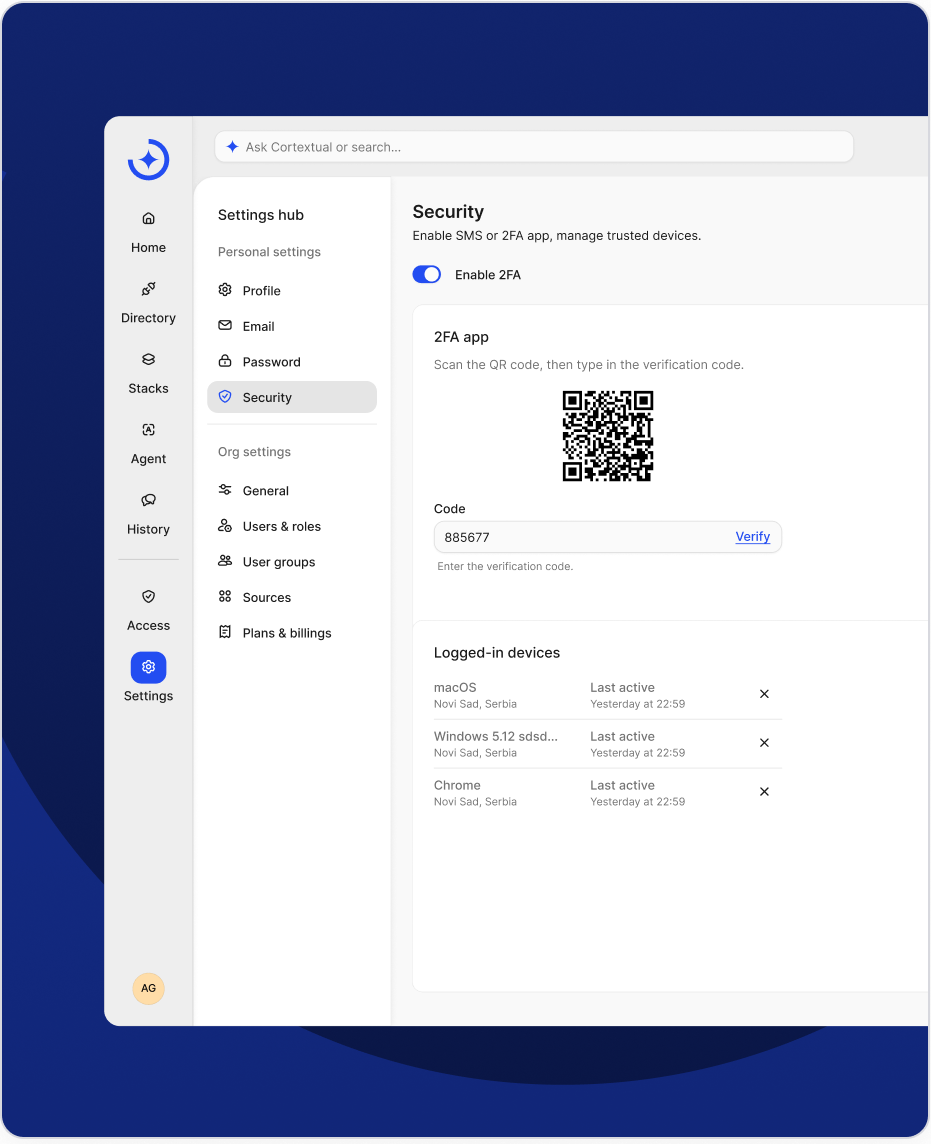
Task: Click the Cortextual logo icon
Action: tap(148, 160)
